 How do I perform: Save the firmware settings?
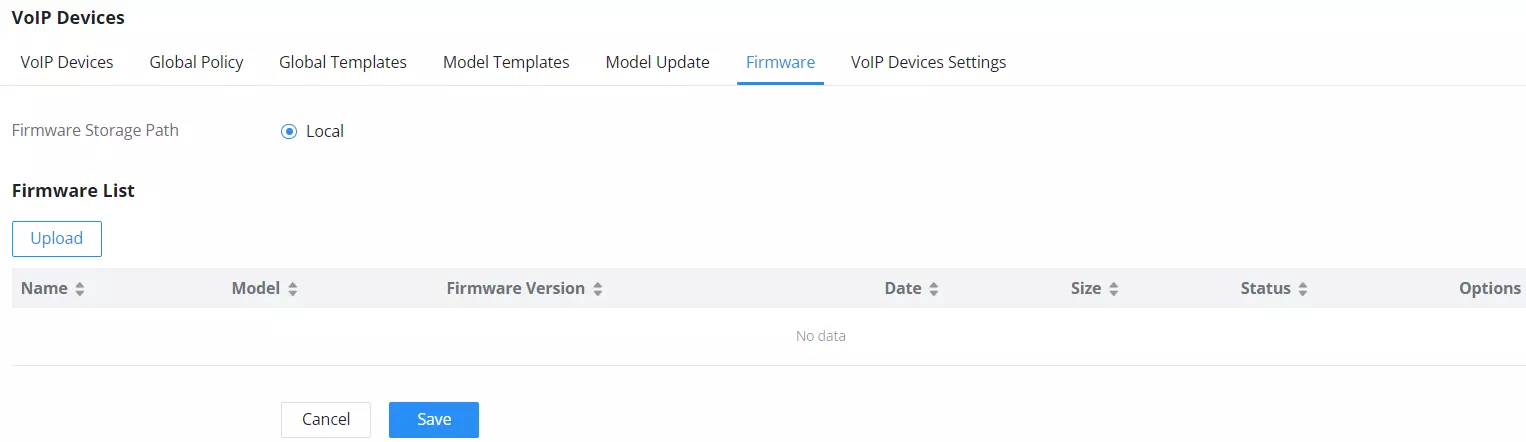pos(434,420)
